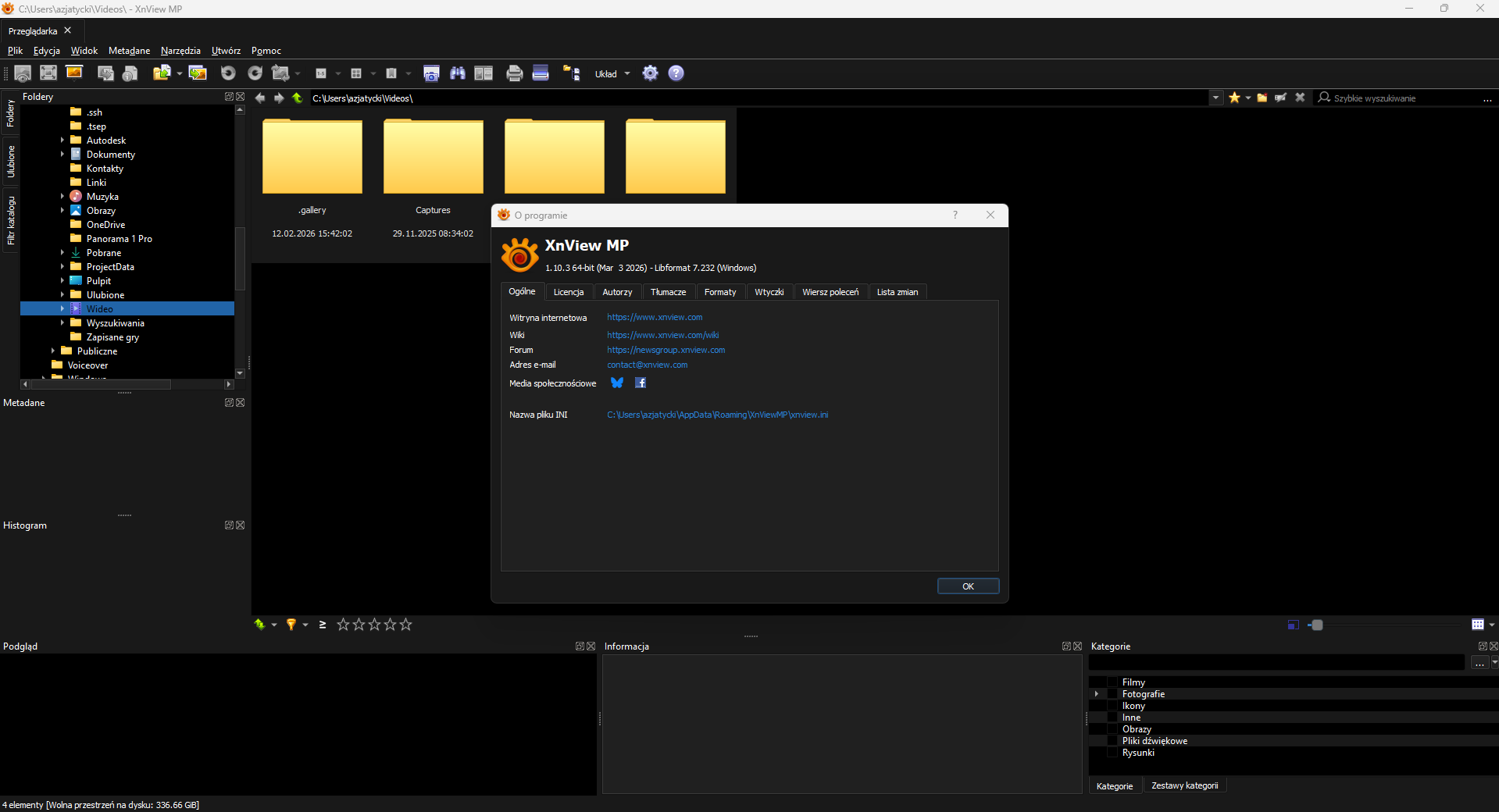
Task: Enable the Rysunki category checkbox
Action: [1112, 753]
